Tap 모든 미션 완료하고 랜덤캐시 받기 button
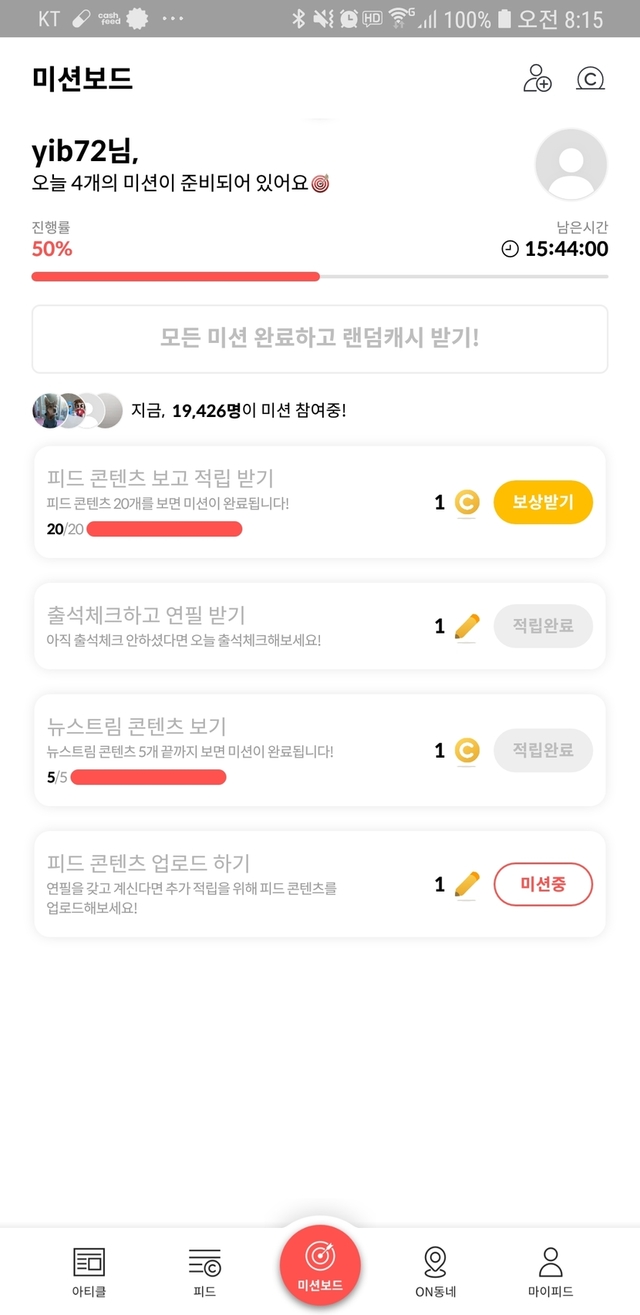Viewport: 640px width, 1315px height. pyautogui.click(x=320, y=337)
